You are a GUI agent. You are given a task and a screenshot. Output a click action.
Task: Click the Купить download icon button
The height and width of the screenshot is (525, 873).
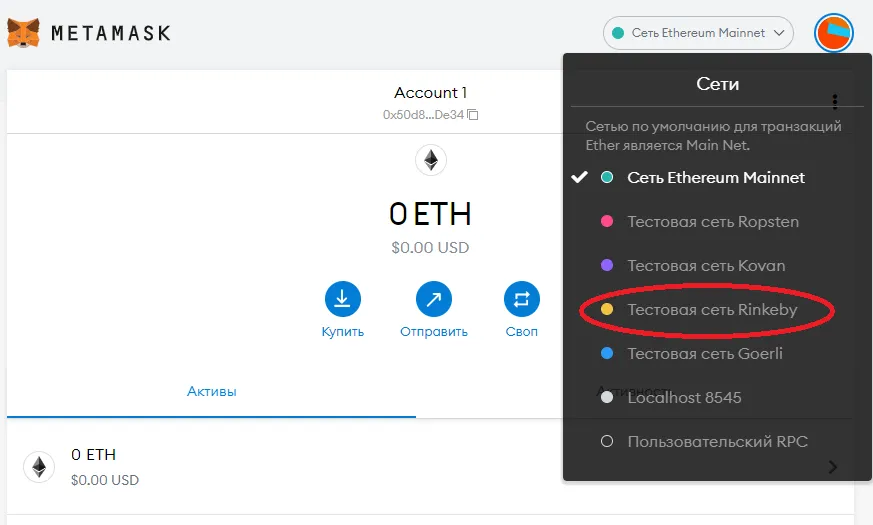point(343,299)
